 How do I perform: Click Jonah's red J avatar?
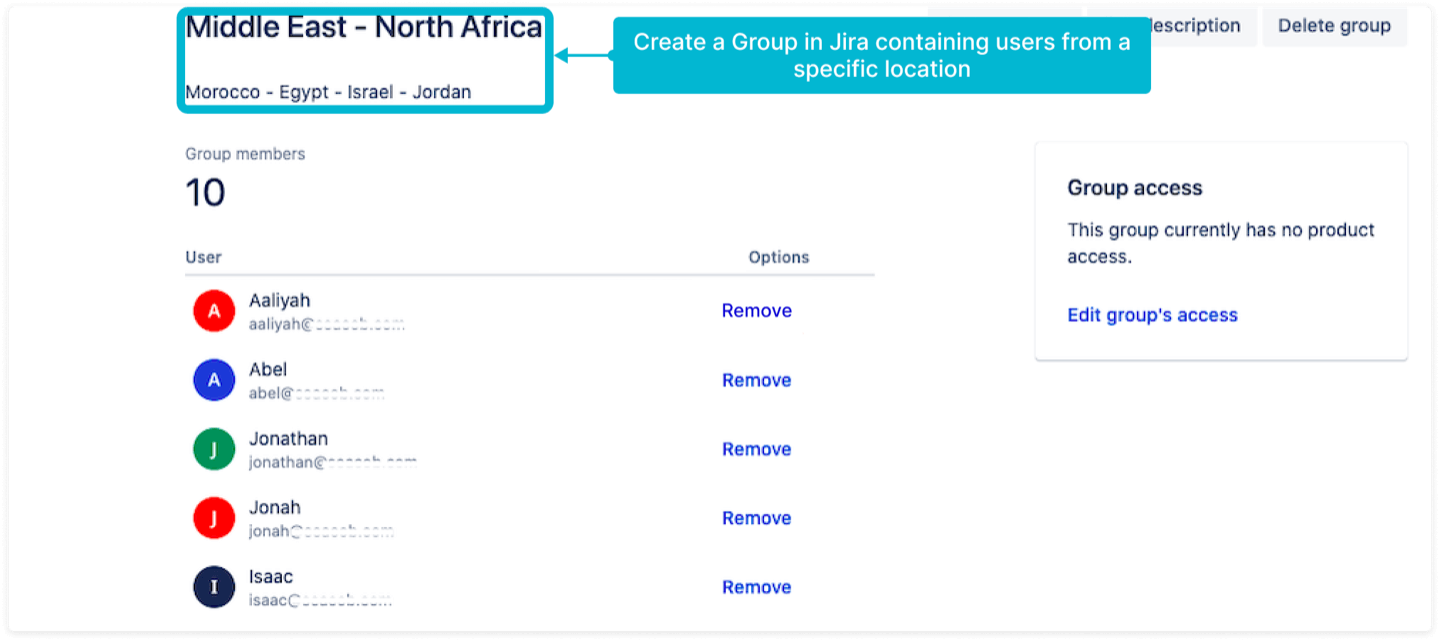[213, 518]
